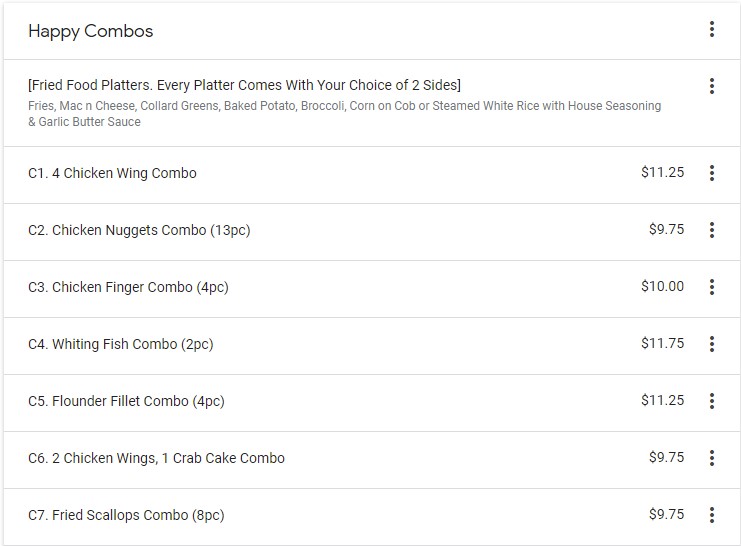Click the Fried Food Platters description heading

tap(244, 85)
